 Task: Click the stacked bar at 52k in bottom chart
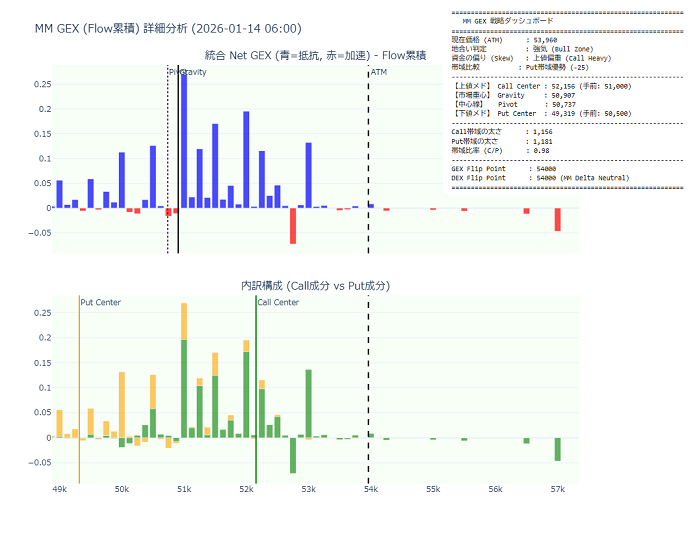[x=246, y=389]
